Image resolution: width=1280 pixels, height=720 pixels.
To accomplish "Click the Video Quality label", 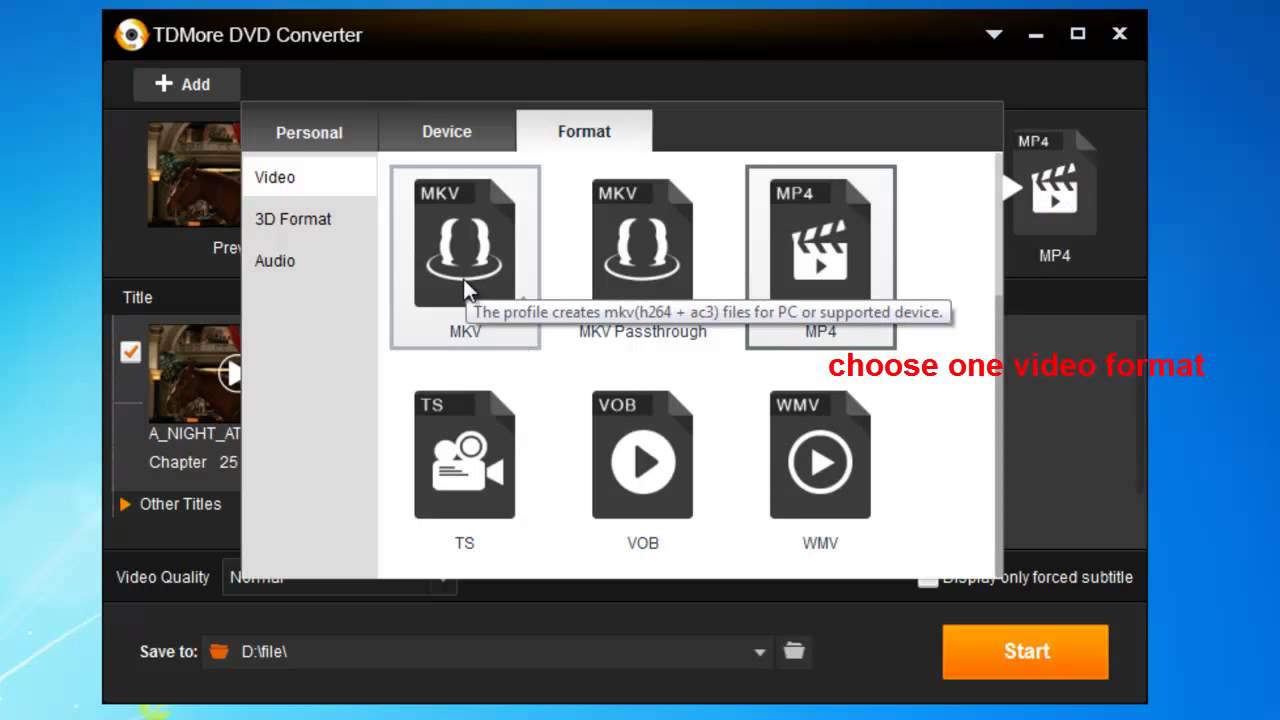I will 163,577.
